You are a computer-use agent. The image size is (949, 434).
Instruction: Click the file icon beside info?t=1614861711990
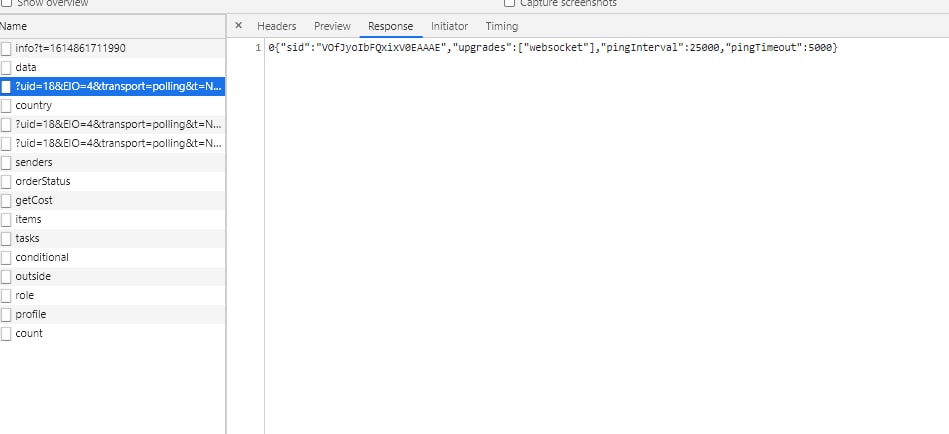pos(6,48)
